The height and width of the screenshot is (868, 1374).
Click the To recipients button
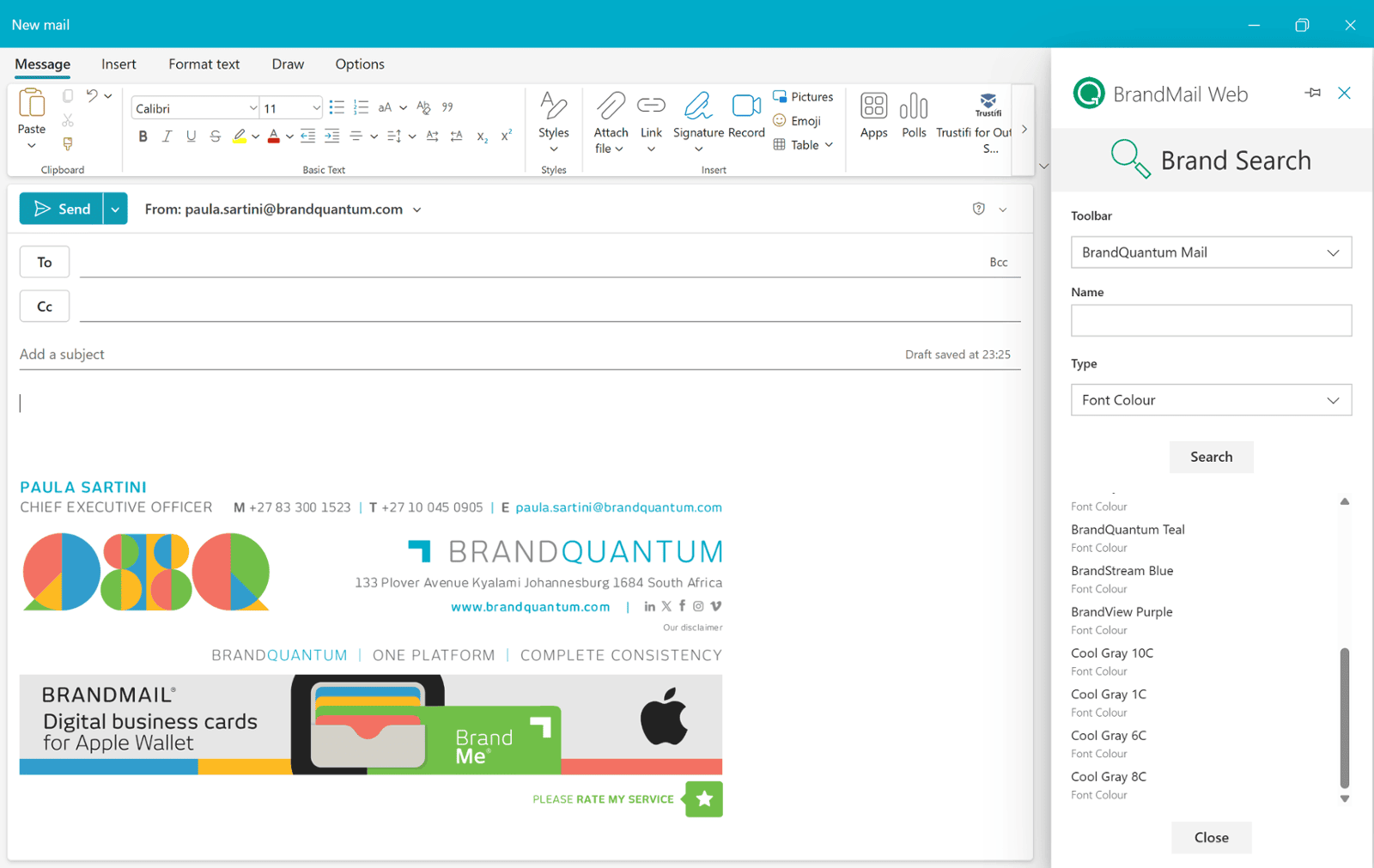pyautogui.click(x=45, y=262)
